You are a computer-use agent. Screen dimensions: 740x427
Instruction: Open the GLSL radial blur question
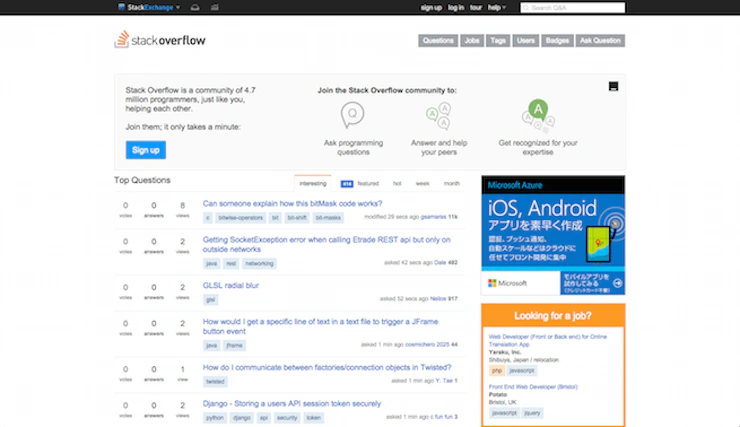tap(231, 285)
